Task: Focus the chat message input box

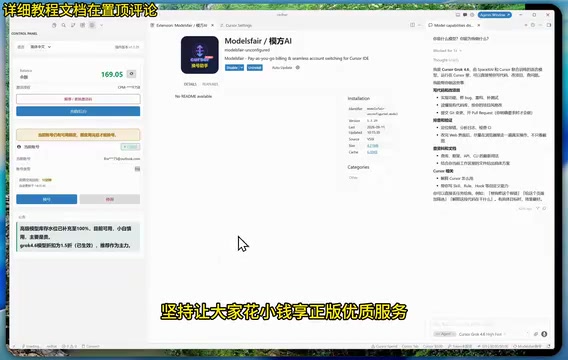Action: 489,324
